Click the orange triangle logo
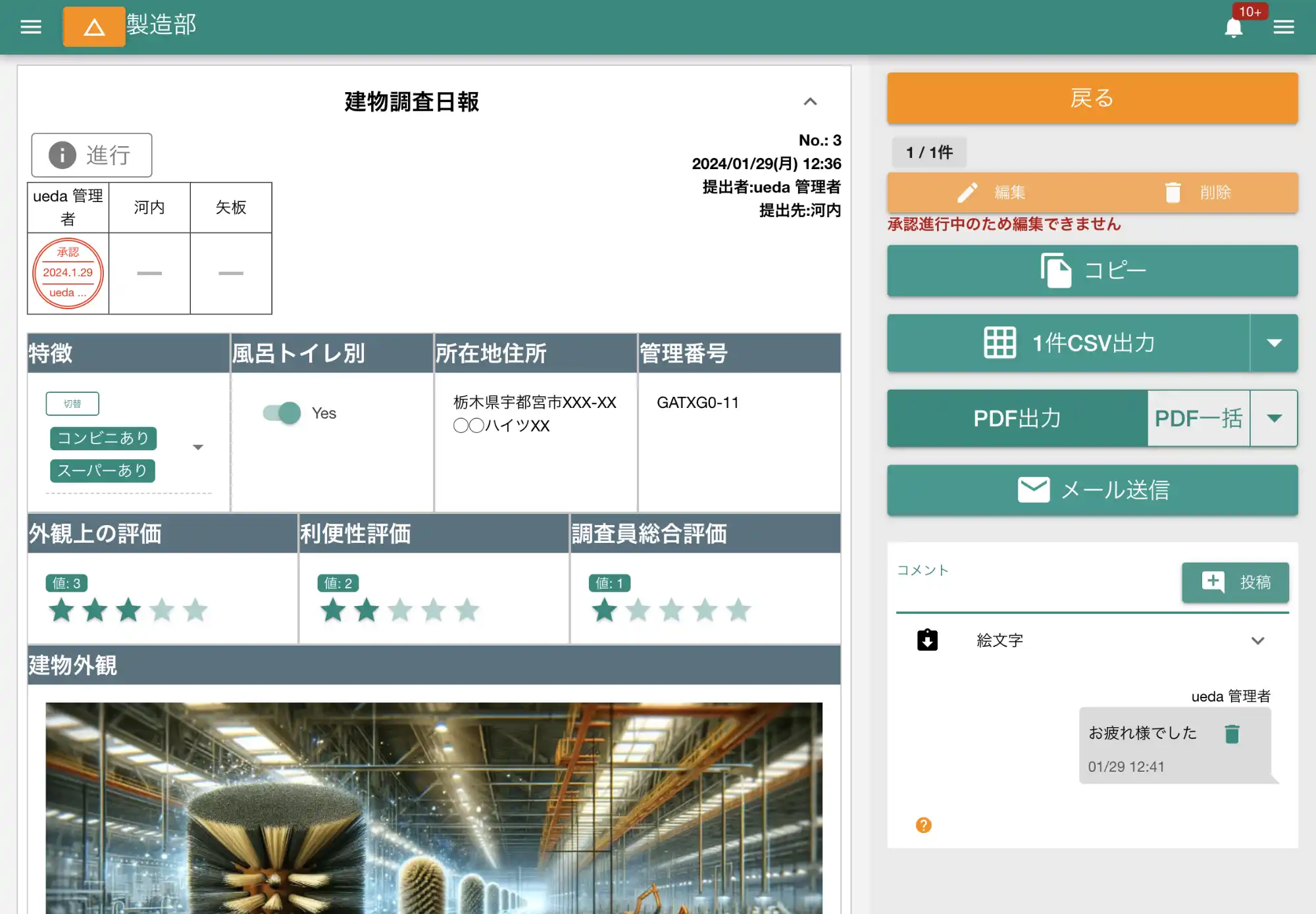The width and height of the screenshot is (1316, 914). (93, 26)
